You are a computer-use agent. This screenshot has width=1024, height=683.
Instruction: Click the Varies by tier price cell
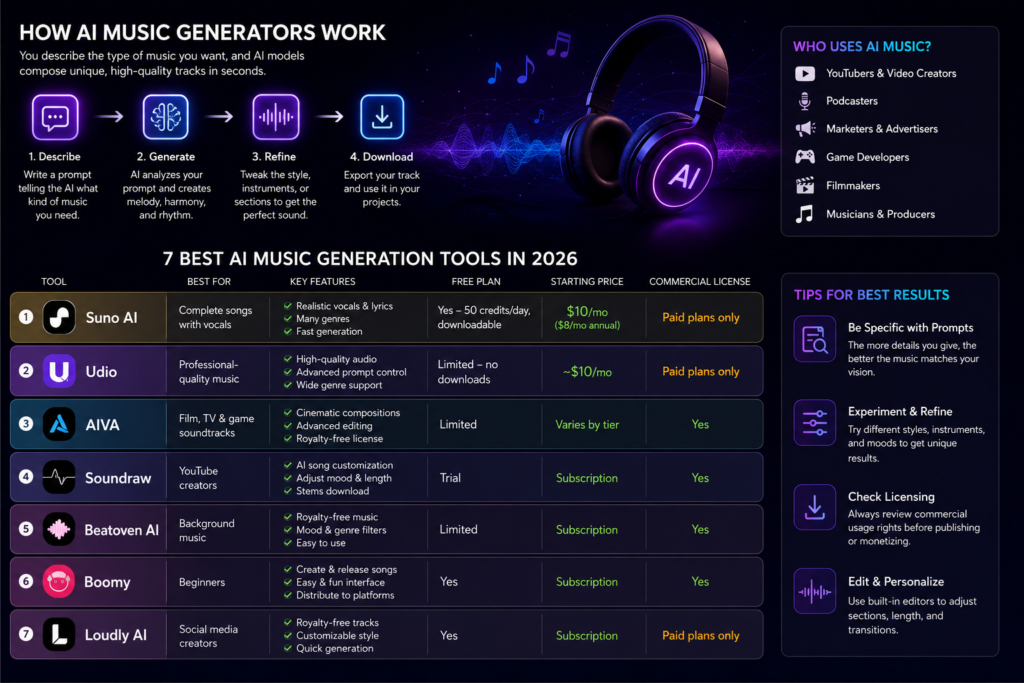(x=587, y=424)
